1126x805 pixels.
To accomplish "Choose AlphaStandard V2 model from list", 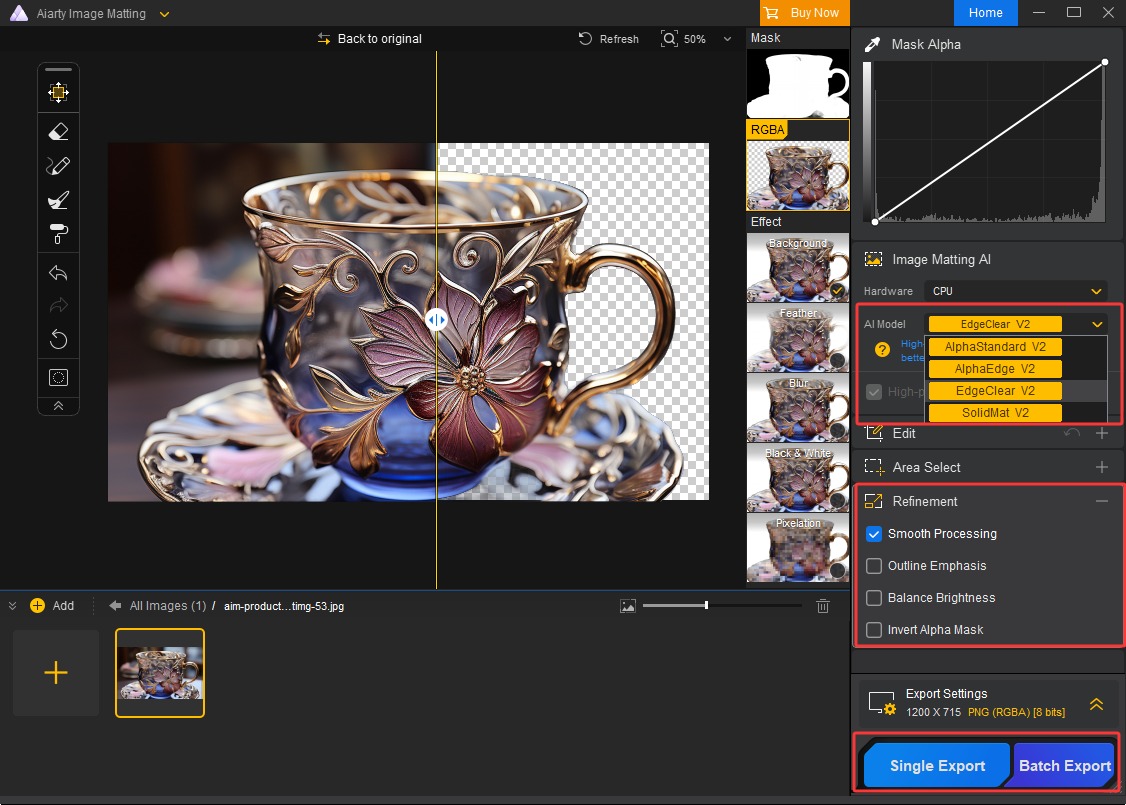I will (x=995, y=347).
